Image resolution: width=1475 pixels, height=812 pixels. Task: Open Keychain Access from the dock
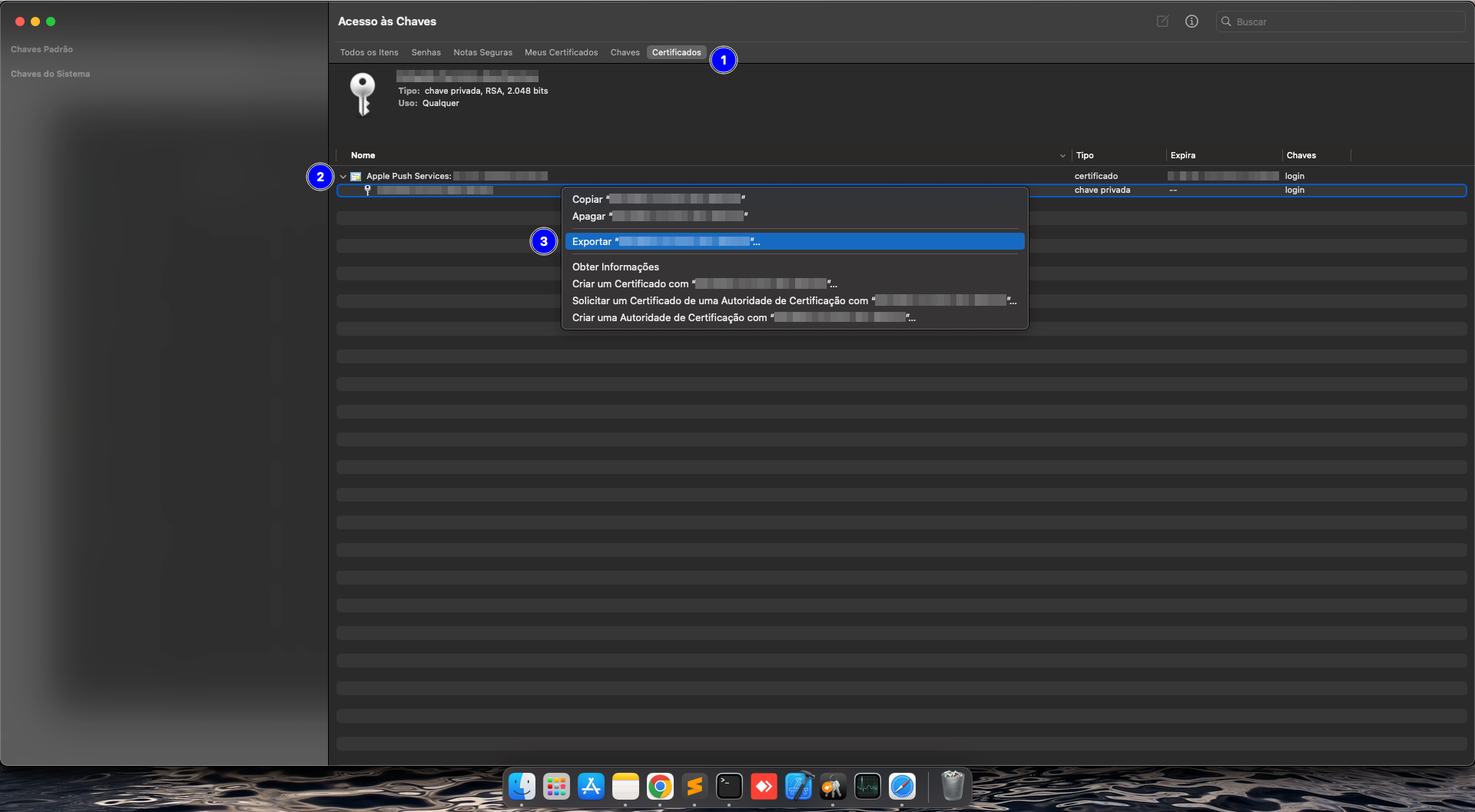[x=833, y=787]
